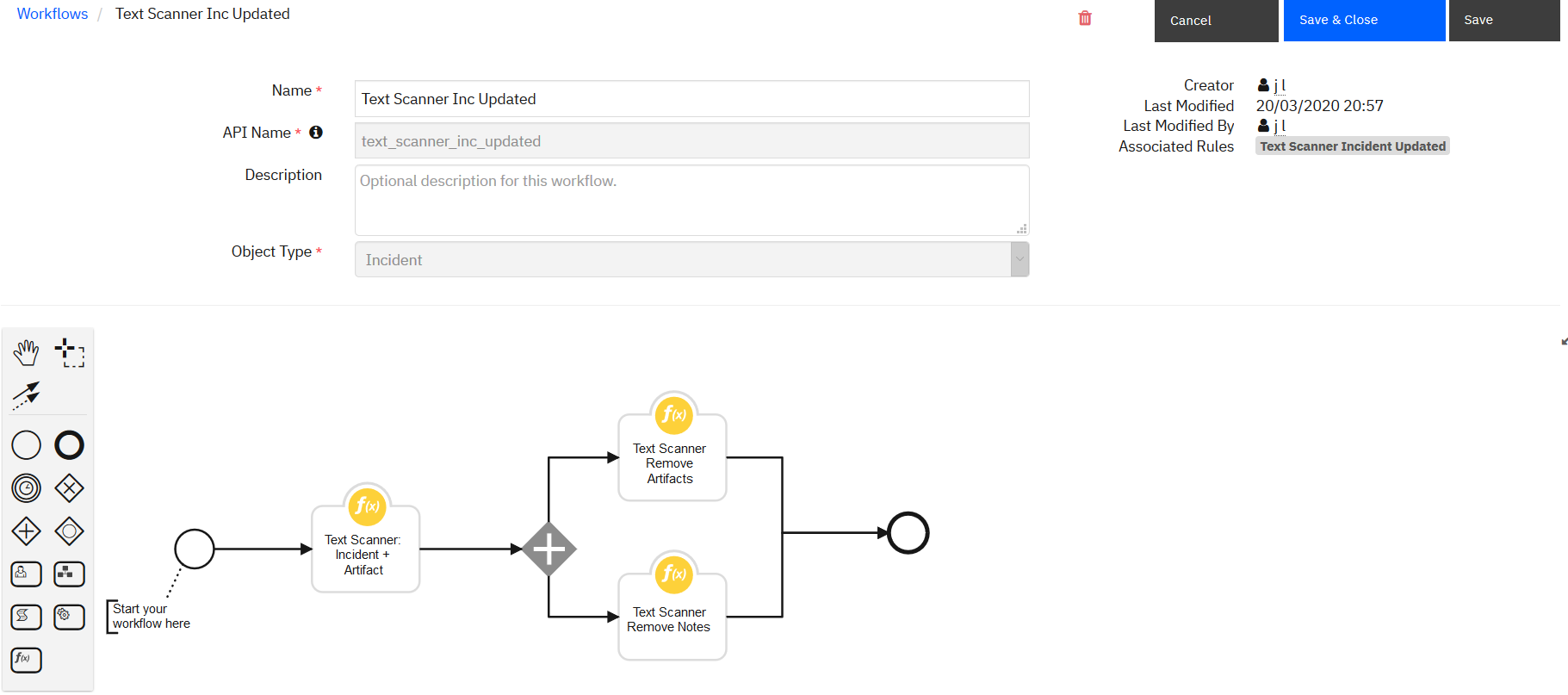Activate the connect arrows tool

pos(26,395)
